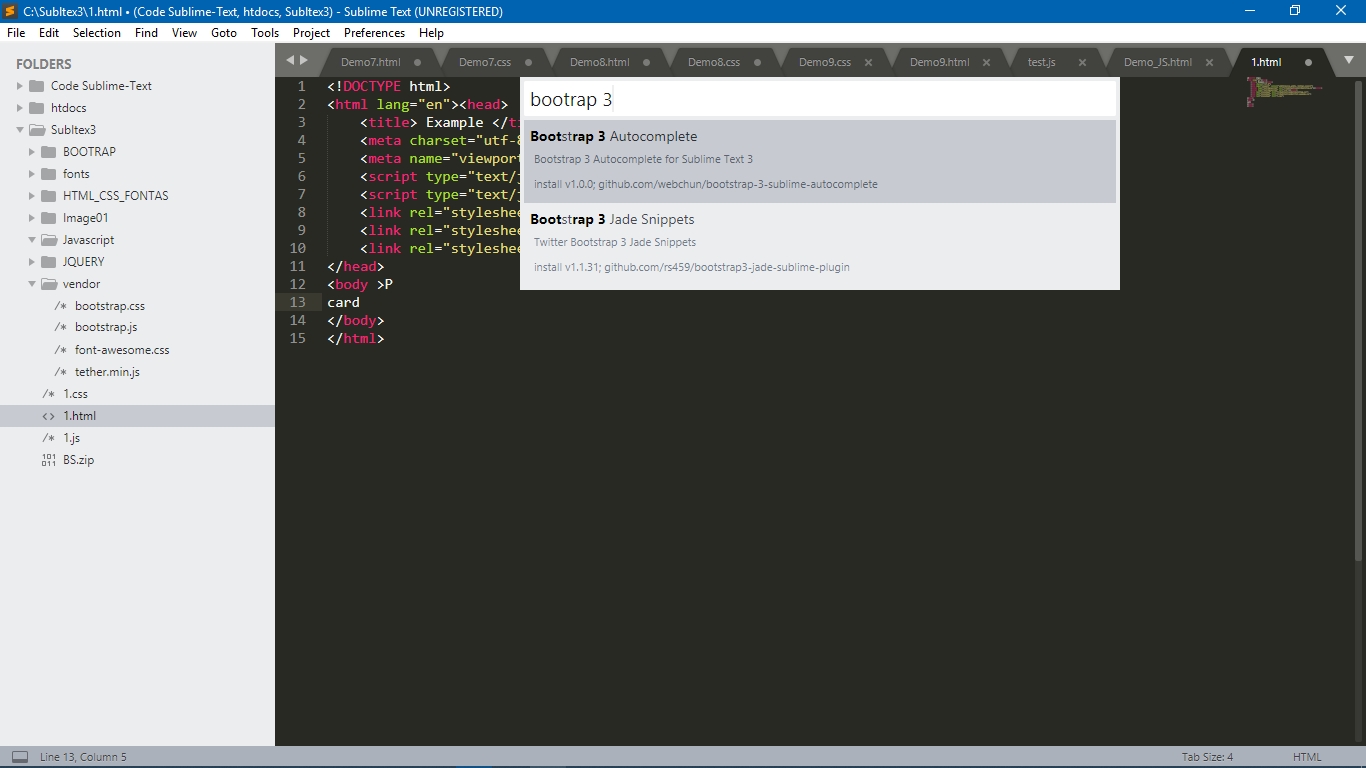
Task: Switch to the Demo7.css tab
Action: click(485, 62)
